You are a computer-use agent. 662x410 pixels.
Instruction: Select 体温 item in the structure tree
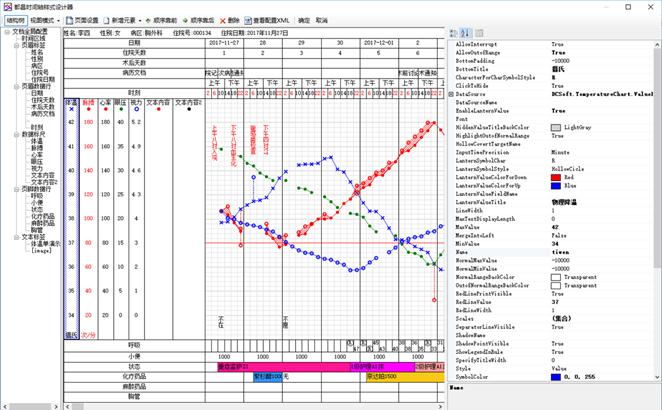click(x=37, y=141)
